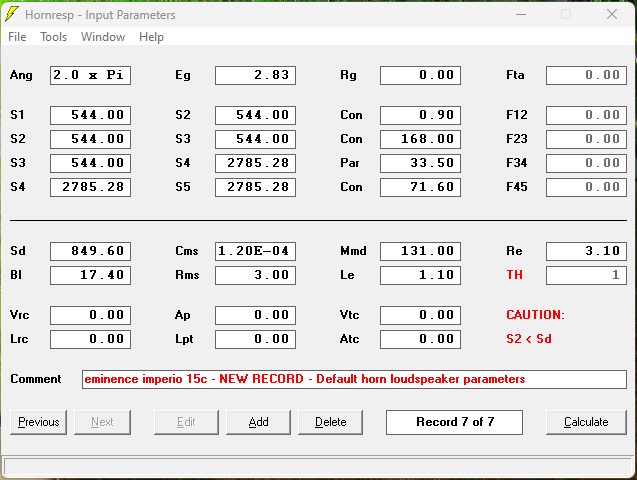637x480 pixels.
Task: Go to the Previous record
Action: [39, 422]
